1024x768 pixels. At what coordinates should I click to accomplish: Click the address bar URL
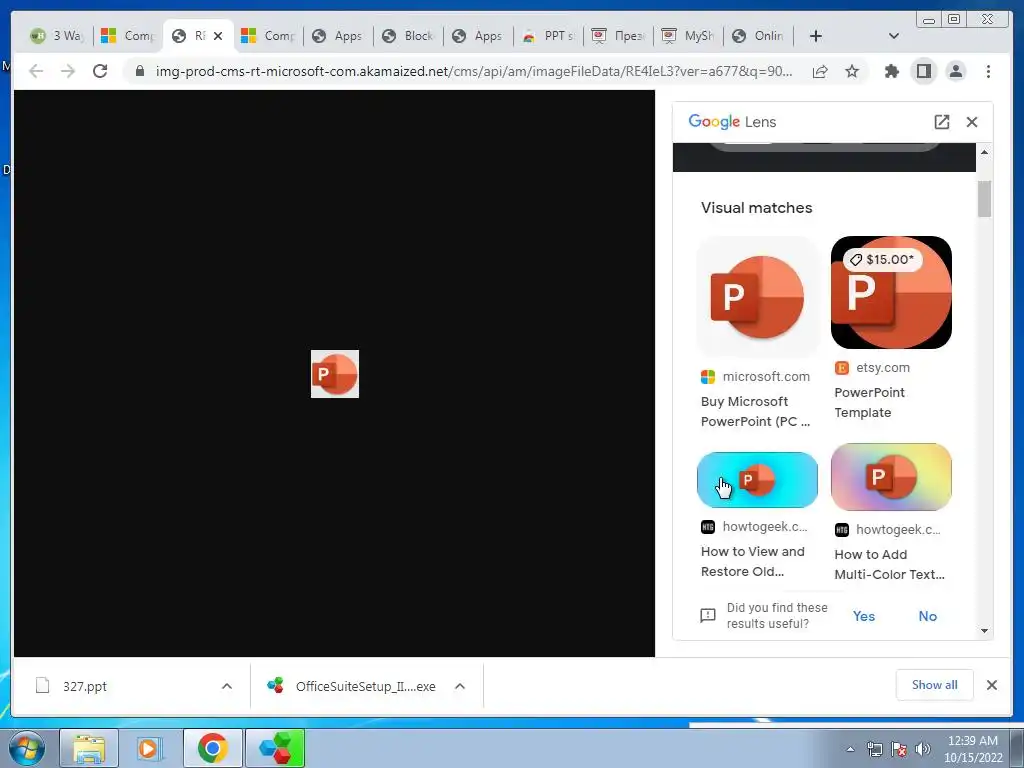(473, 71)
